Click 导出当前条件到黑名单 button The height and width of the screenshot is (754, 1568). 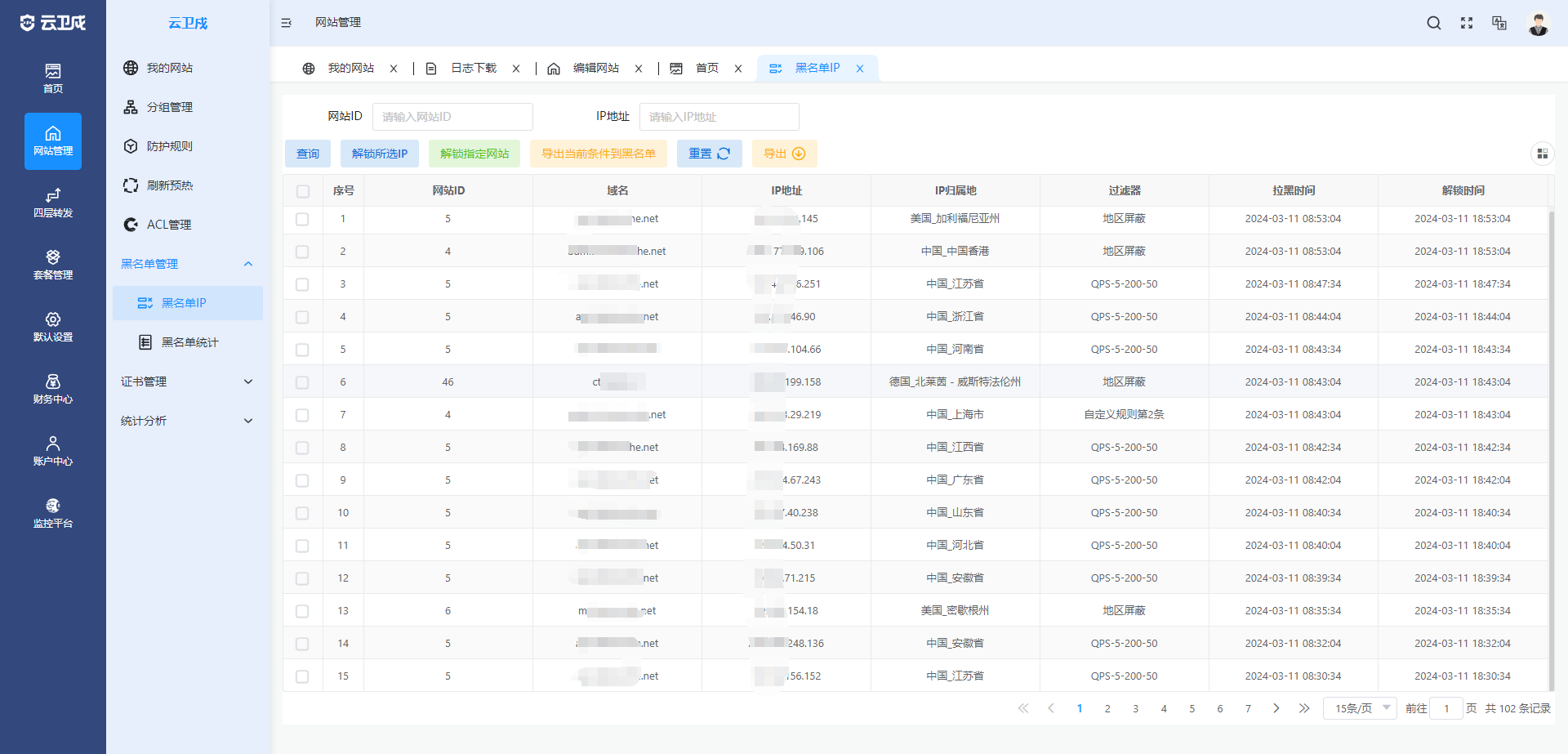pos(599,154)
